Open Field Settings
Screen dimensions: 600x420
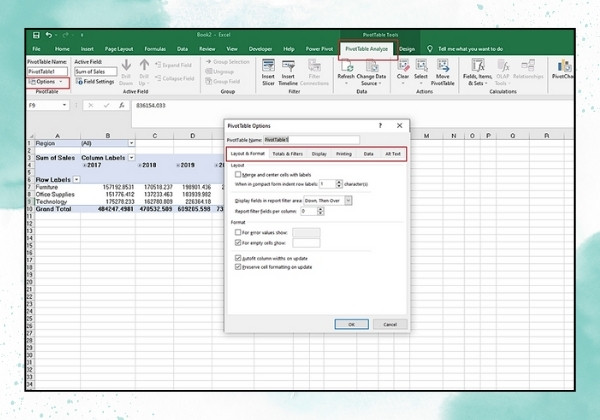tap(95, 81)
